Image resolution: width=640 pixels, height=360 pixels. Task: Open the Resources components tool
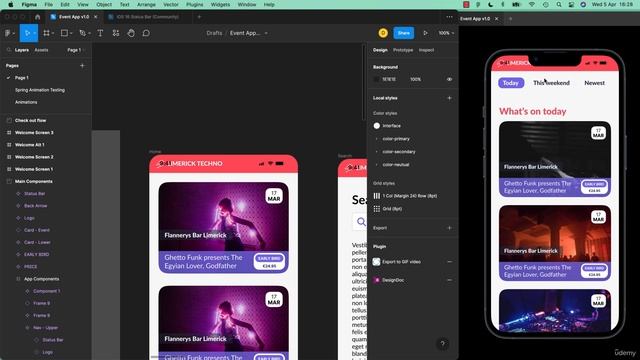point(116,33)
